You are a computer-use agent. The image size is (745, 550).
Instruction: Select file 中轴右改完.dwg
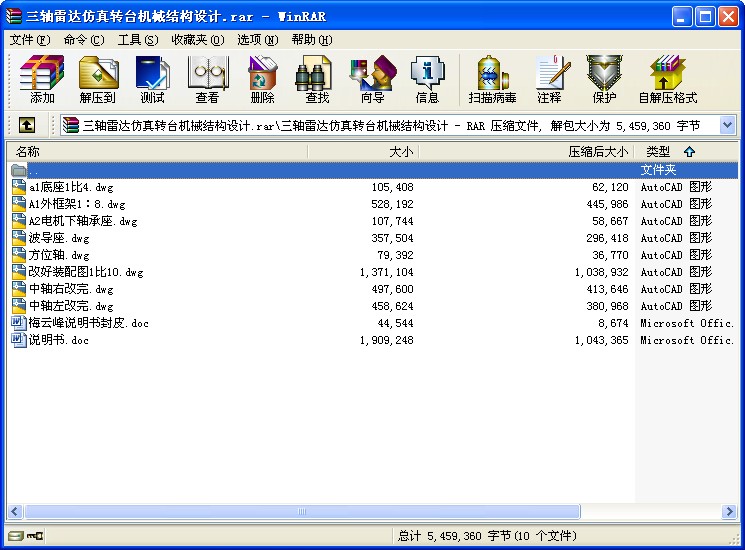(71, 289)
